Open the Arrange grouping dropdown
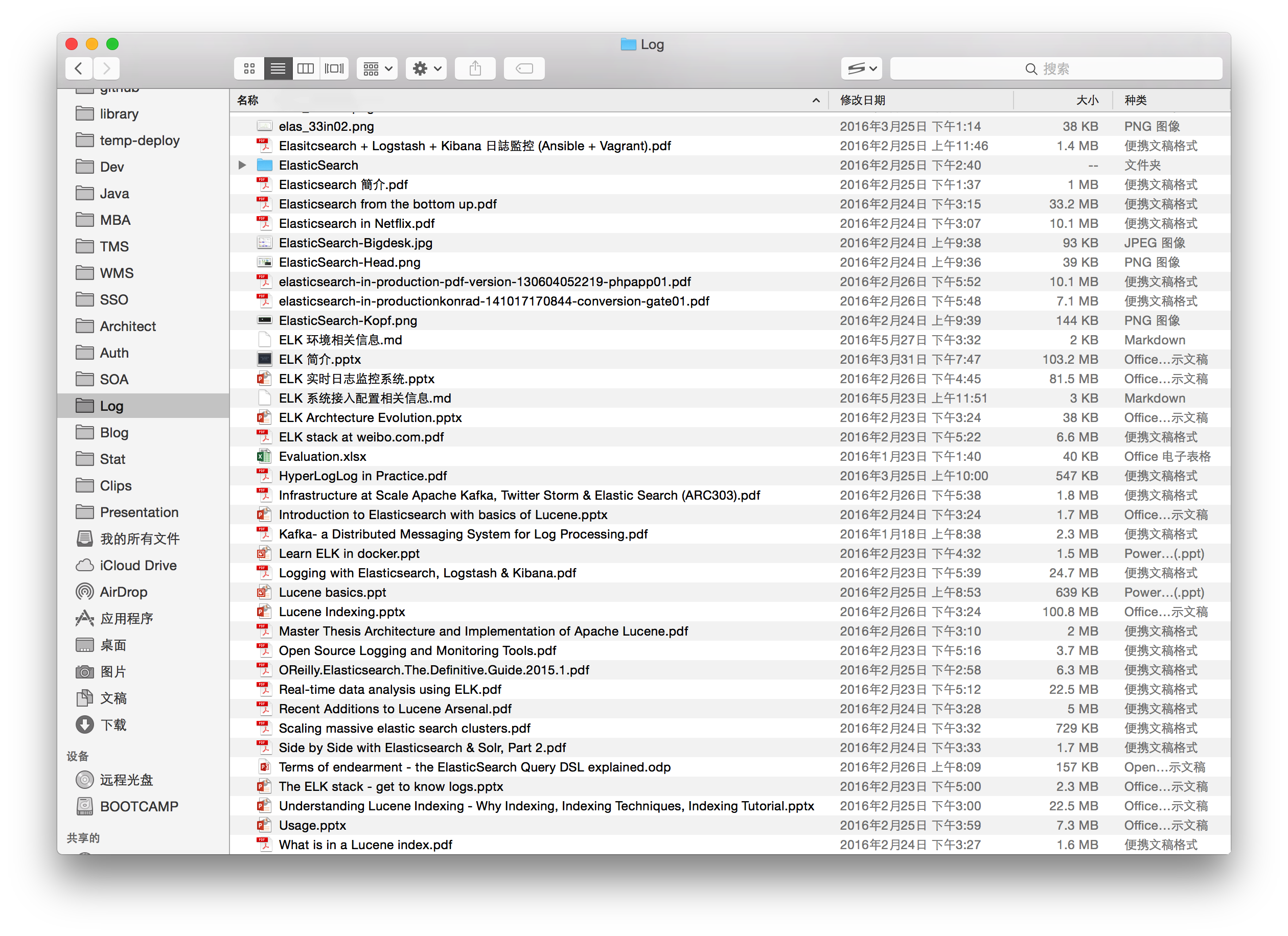 click(377, 68)
